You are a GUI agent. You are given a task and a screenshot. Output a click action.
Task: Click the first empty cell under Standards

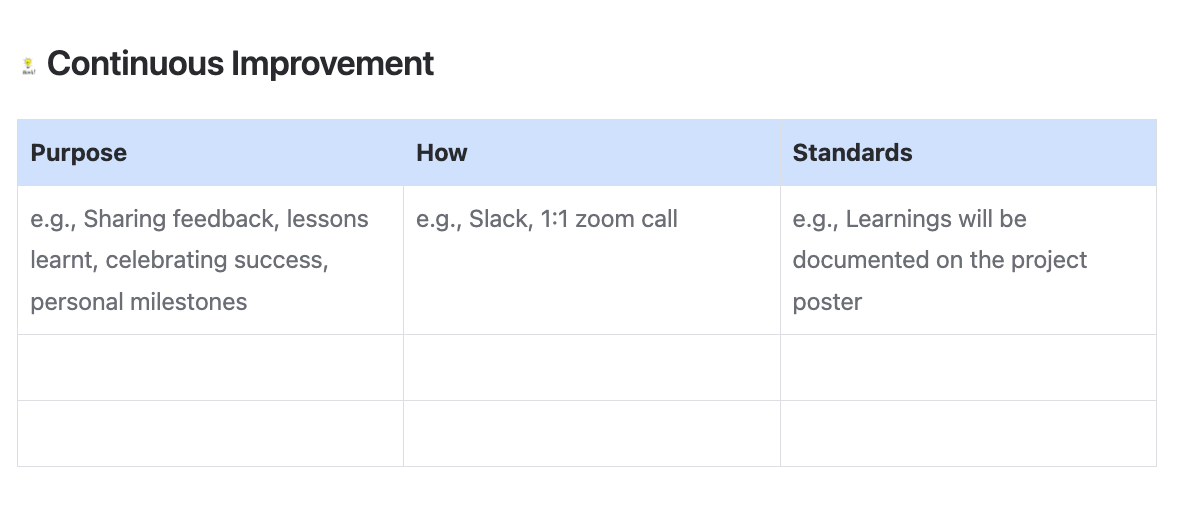click(968, 367)
